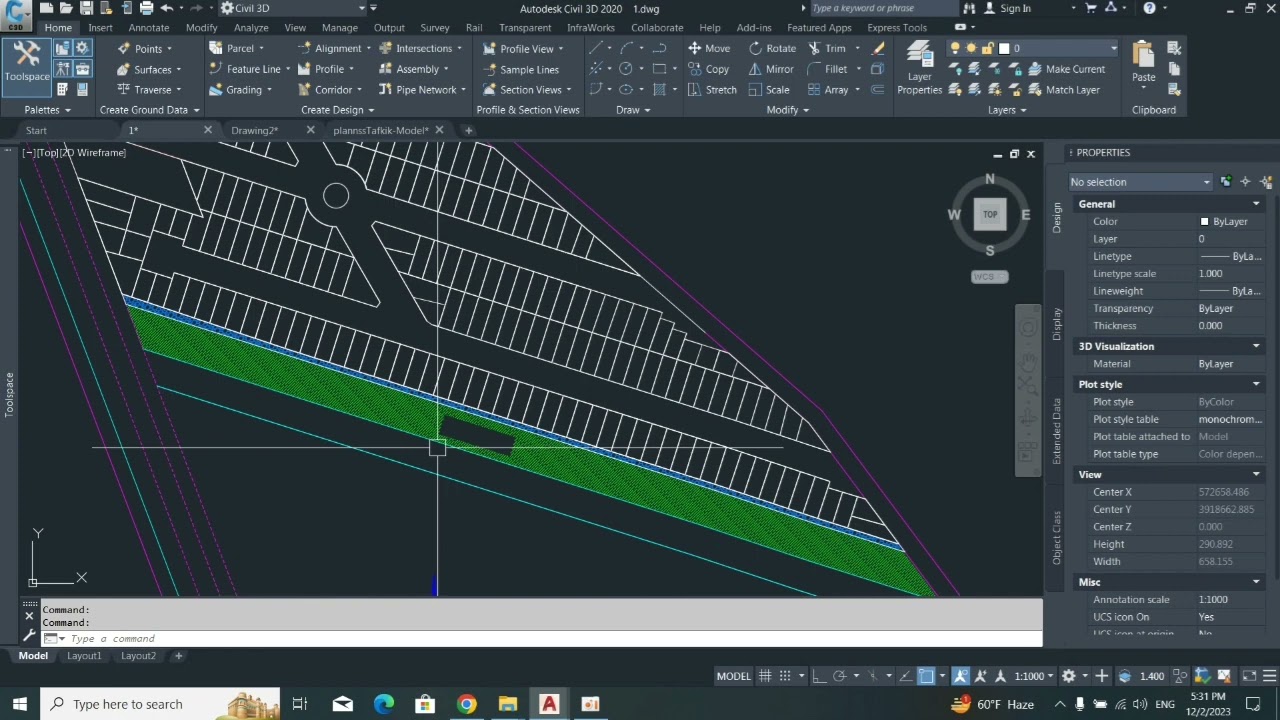Open the Annotate ribbon tab
Image resolution: width=1280 pixels, height=720 pixels.
(x=148, y=28)
